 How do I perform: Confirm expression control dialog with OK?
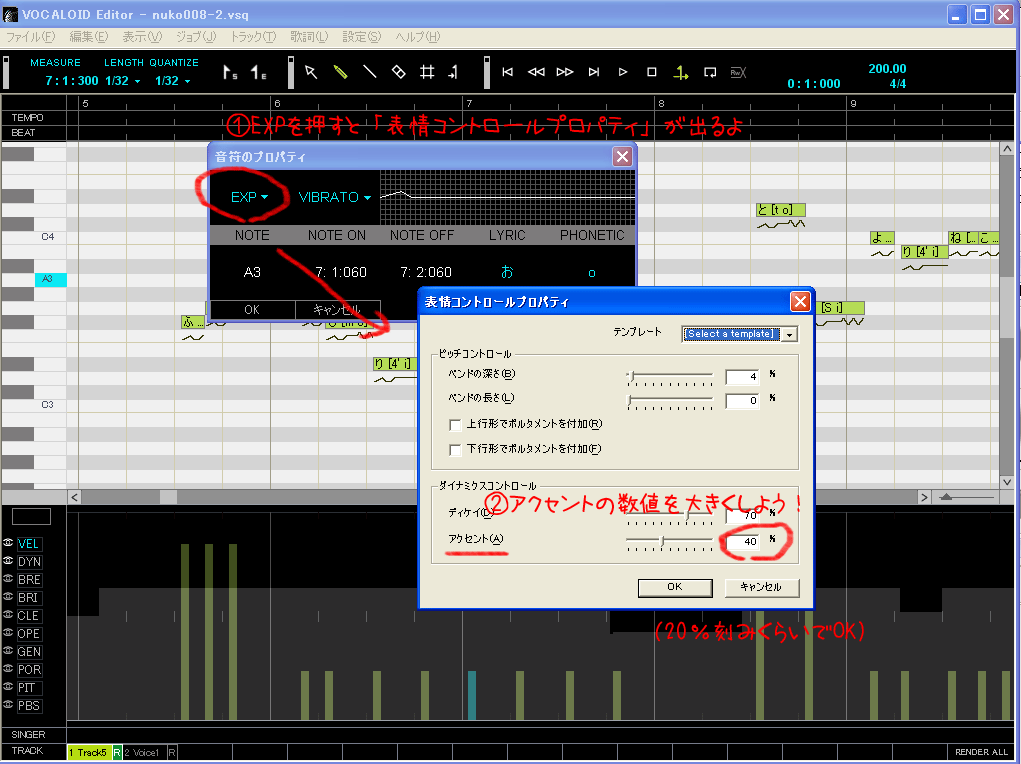point(675,587)
